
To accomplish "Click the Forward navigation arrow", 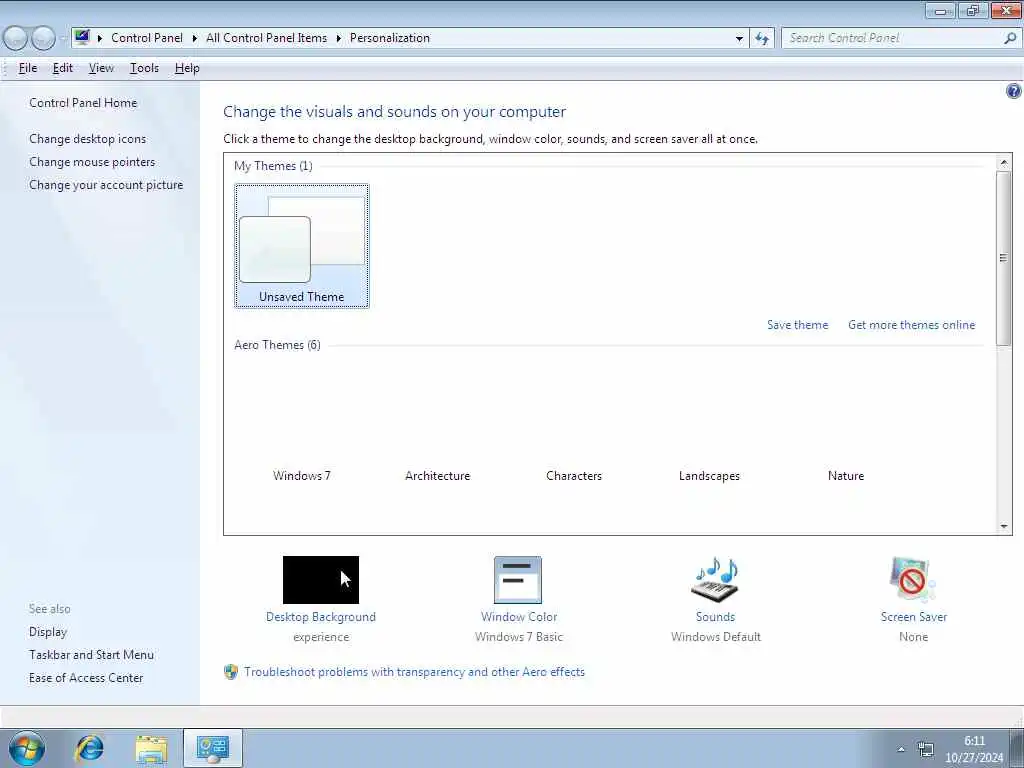I will pos(43,39).
